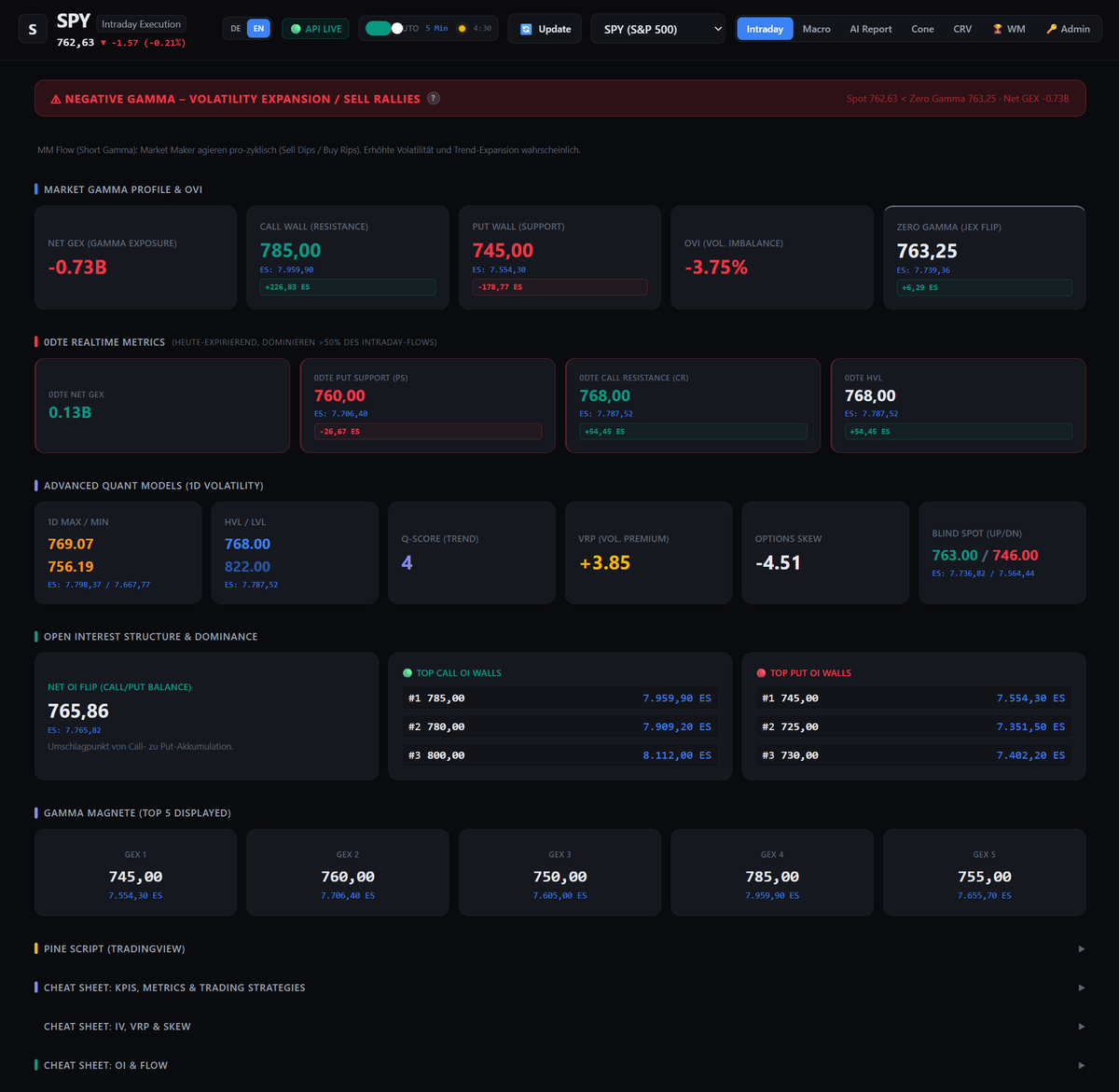This screenshot has width=1119, height=1092.
Task: Click the Zero Gamma 763,25 value
Action: [x=927, y=251]
